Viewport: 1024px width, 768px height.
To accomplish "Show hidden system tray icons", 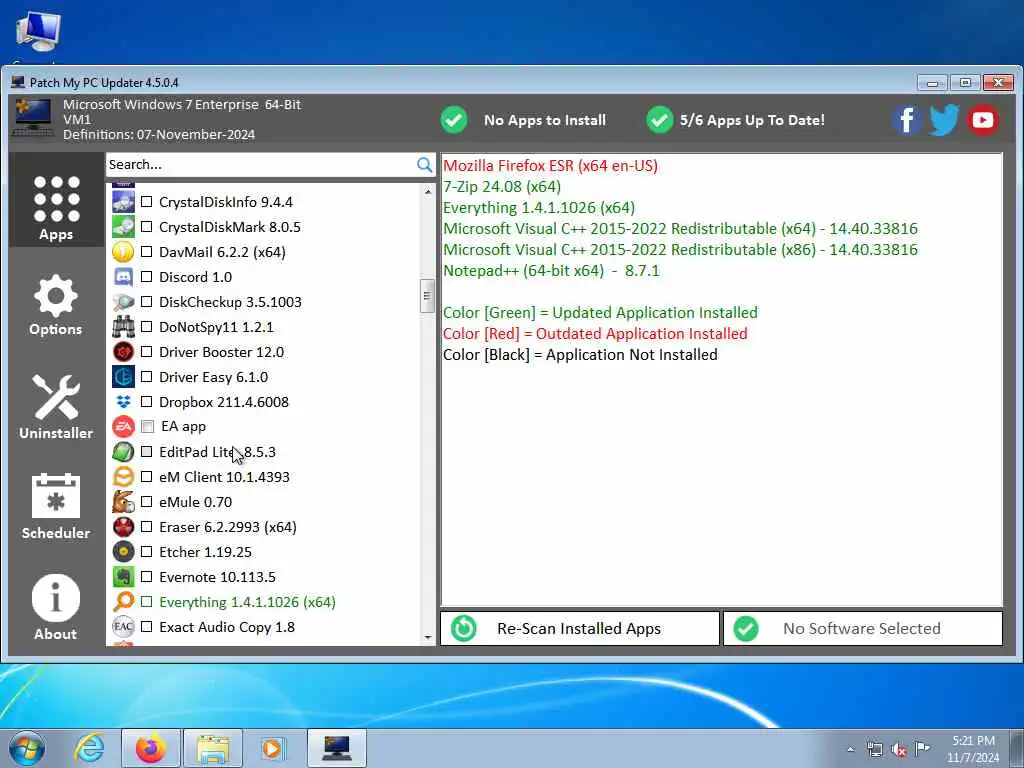I will 850,749.
